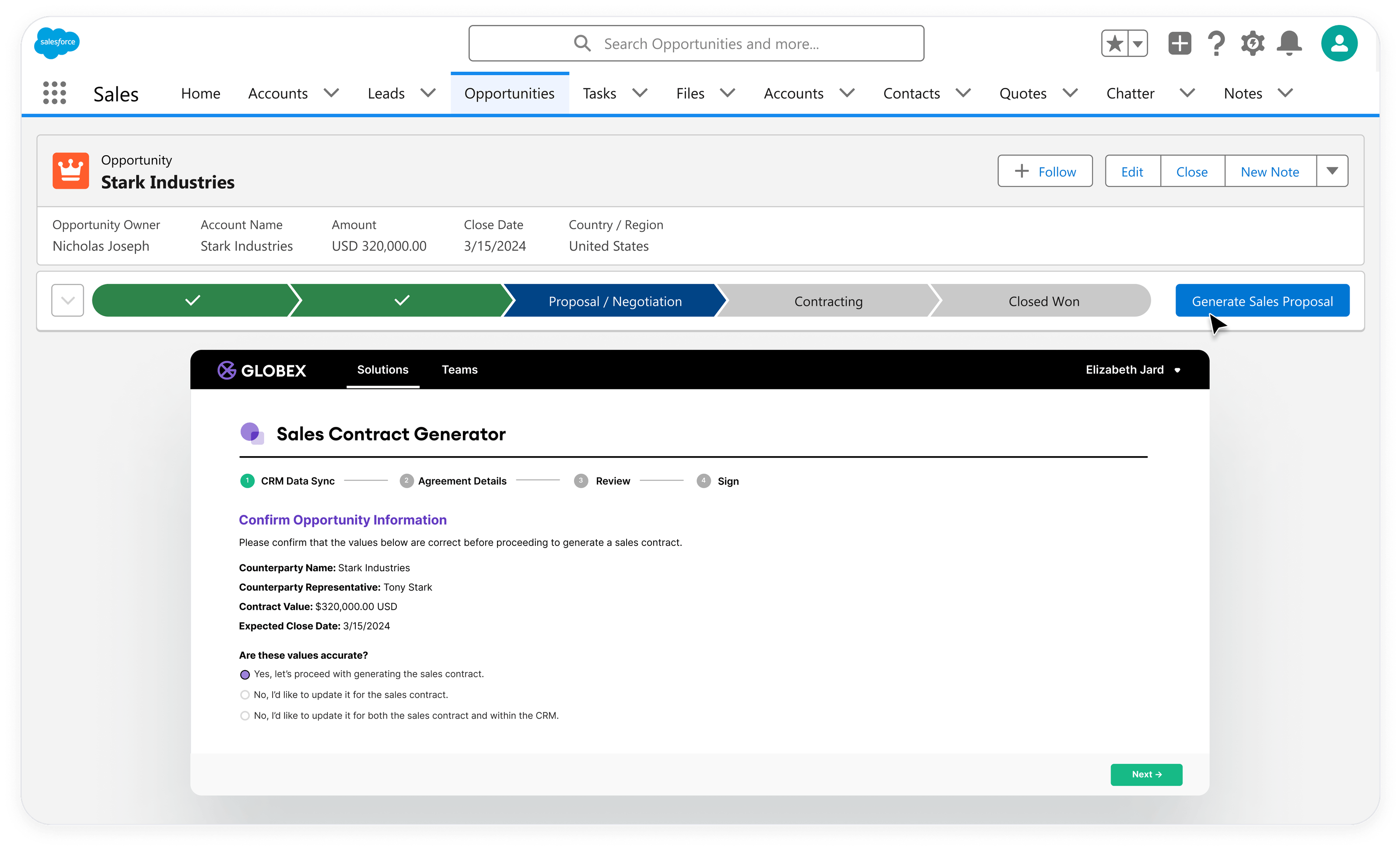The image size is (1400, 849).
Task: Open the setup gear icon
Action: (x=1252, y=43)
